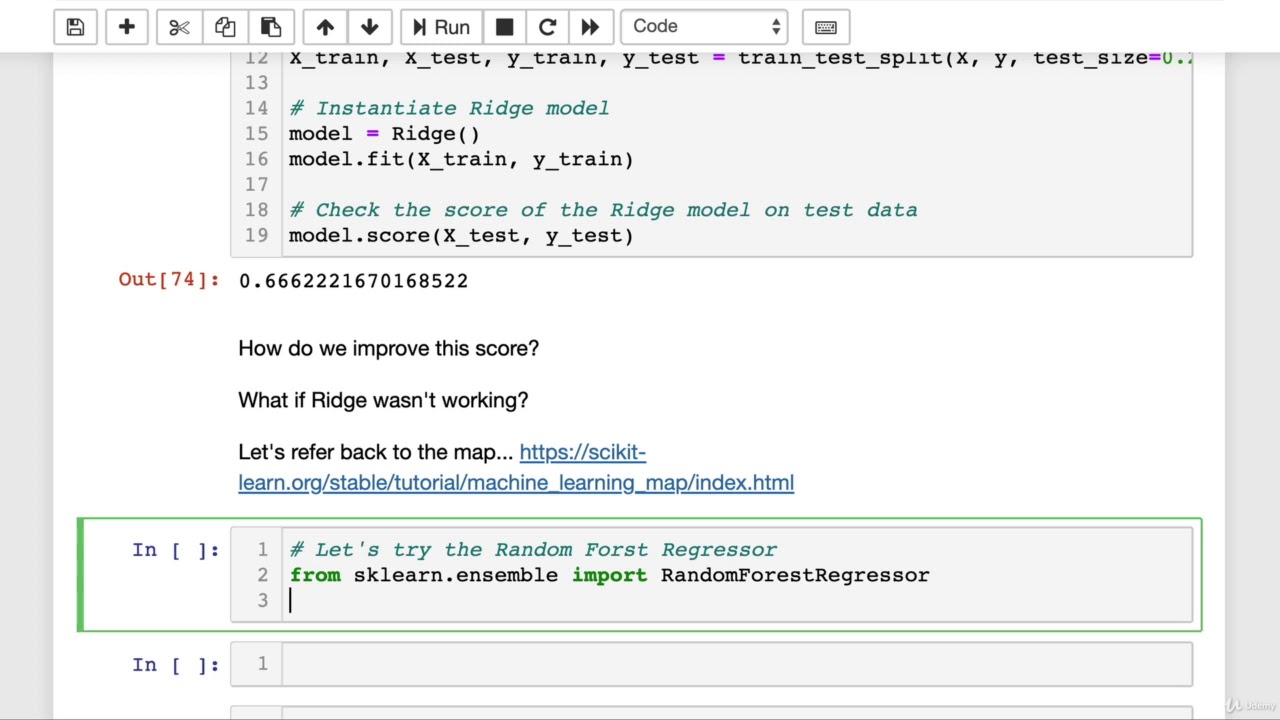Click the 'Check the score of the Ridge model' comment
This screenshot has width=1280, height=720.
603,210
